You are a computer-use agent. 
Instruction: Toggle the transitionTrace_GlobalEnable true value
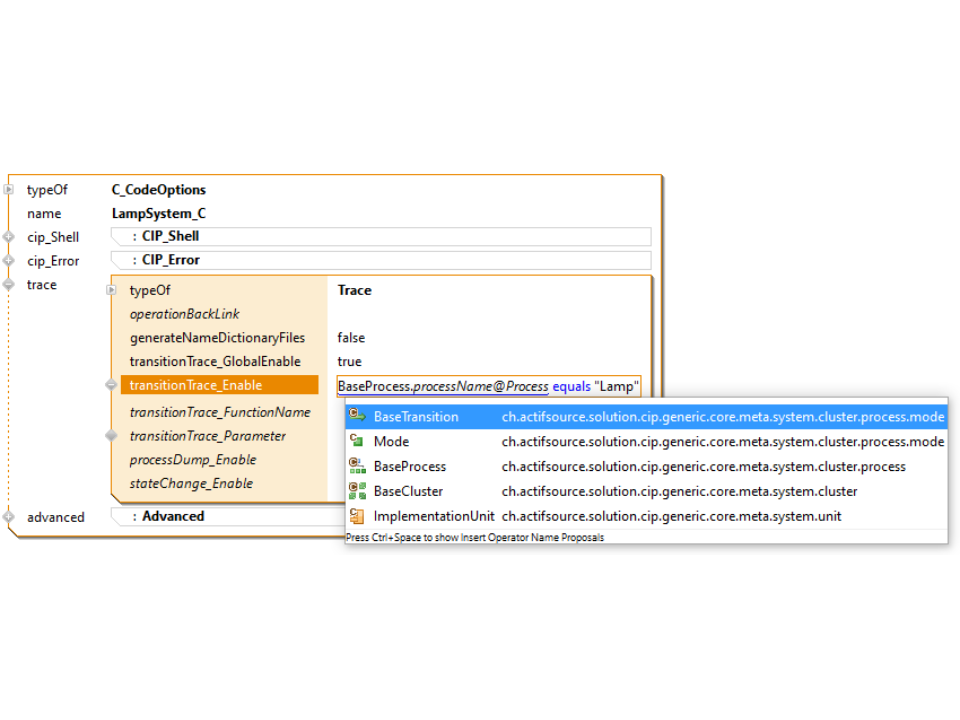click(349, 362)
